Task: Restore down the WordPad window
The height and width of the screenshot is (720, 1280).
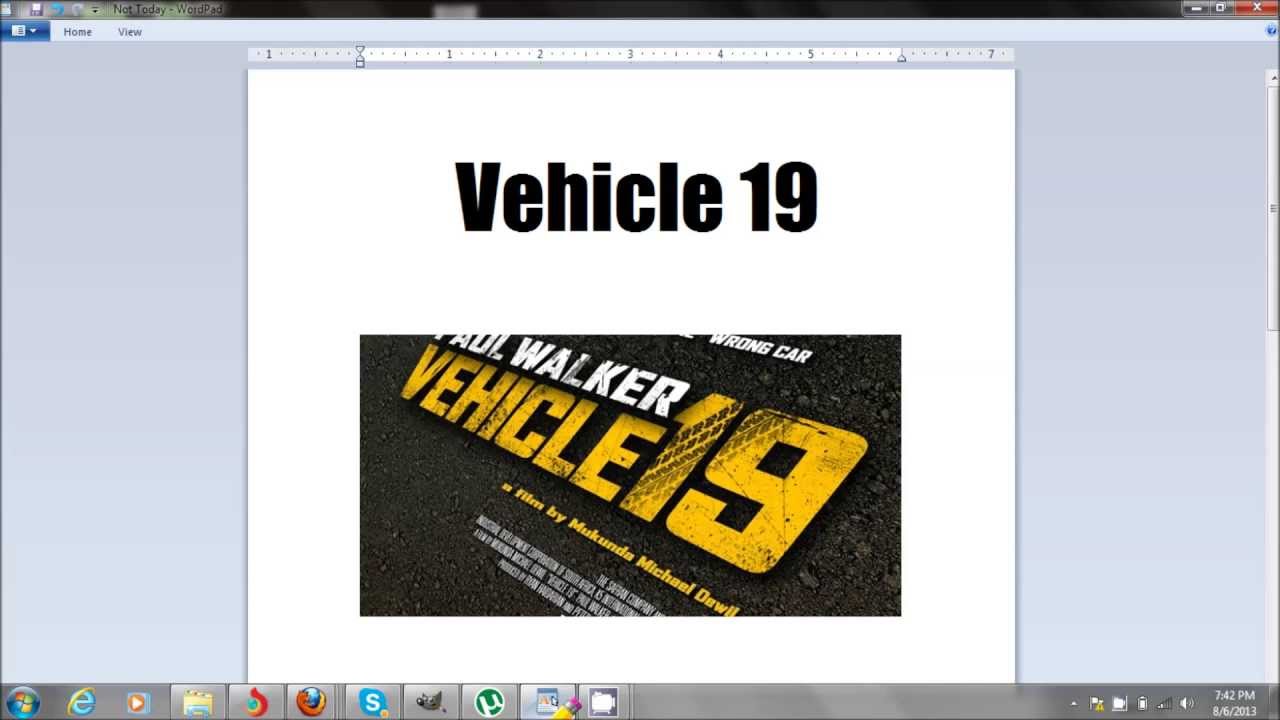Action: 1221,8
